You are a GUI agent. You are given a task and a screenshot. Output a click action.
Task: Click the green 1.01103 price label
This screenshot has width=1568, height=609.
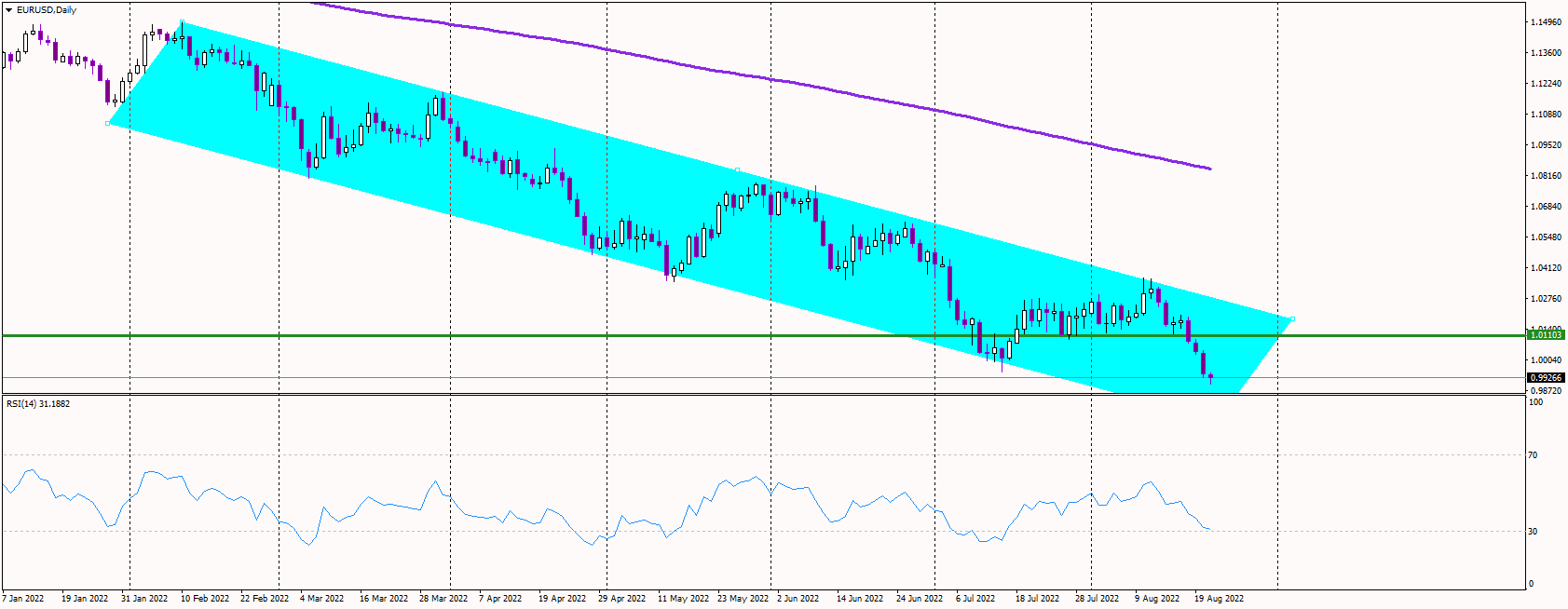pyautogui.click(x=1547, y=334)
